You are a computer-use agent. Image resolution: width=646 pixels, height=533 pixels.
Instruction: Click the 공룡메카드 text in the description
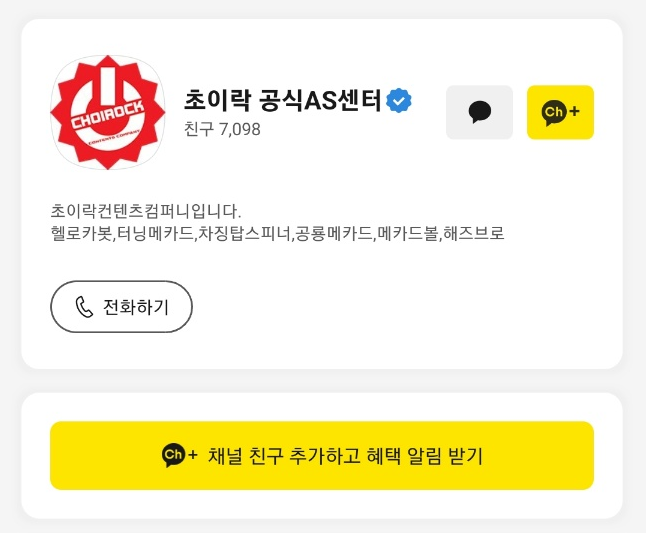tap(334, 233)
